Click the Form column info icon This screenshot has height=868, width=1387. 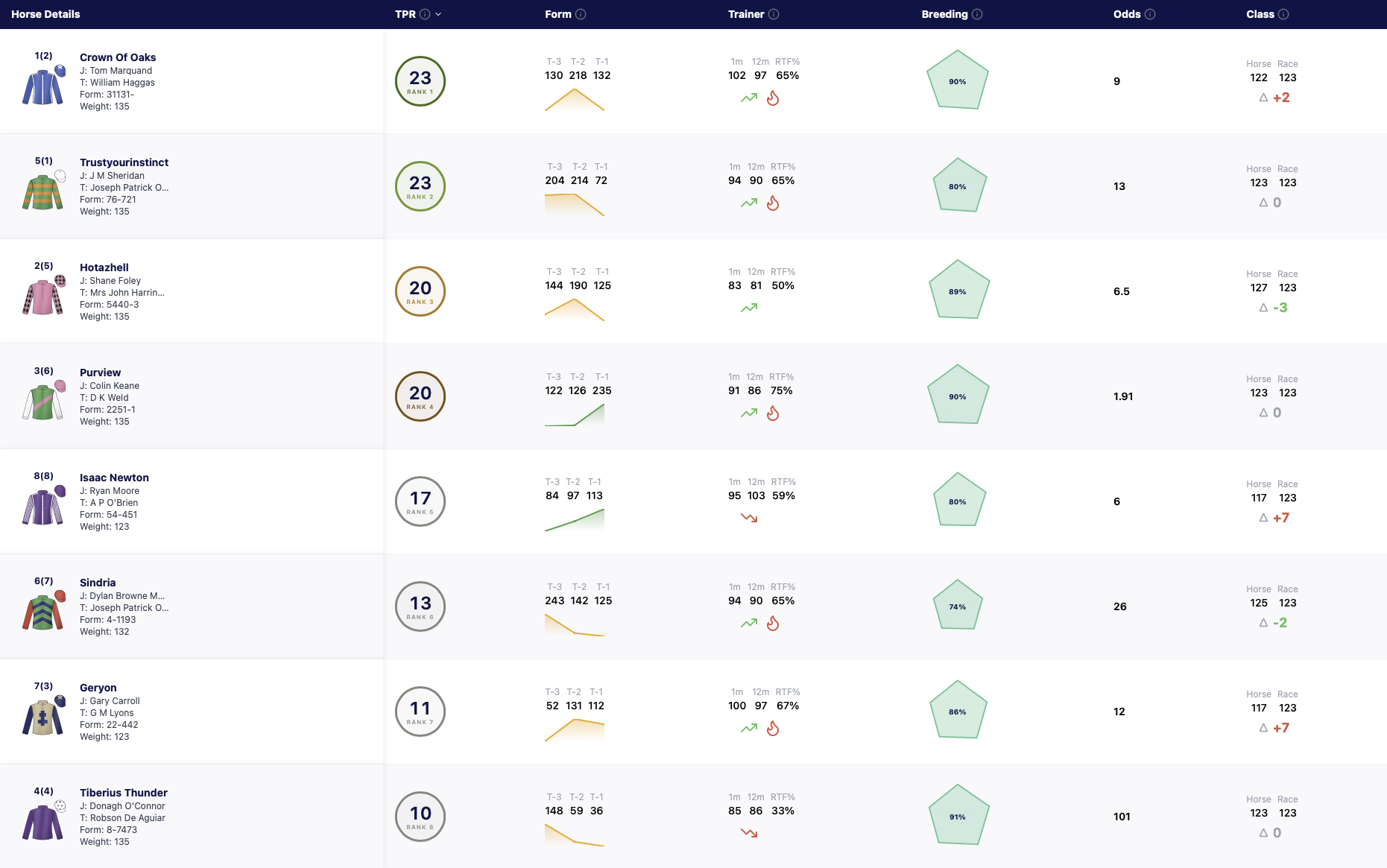pos(581,14)
